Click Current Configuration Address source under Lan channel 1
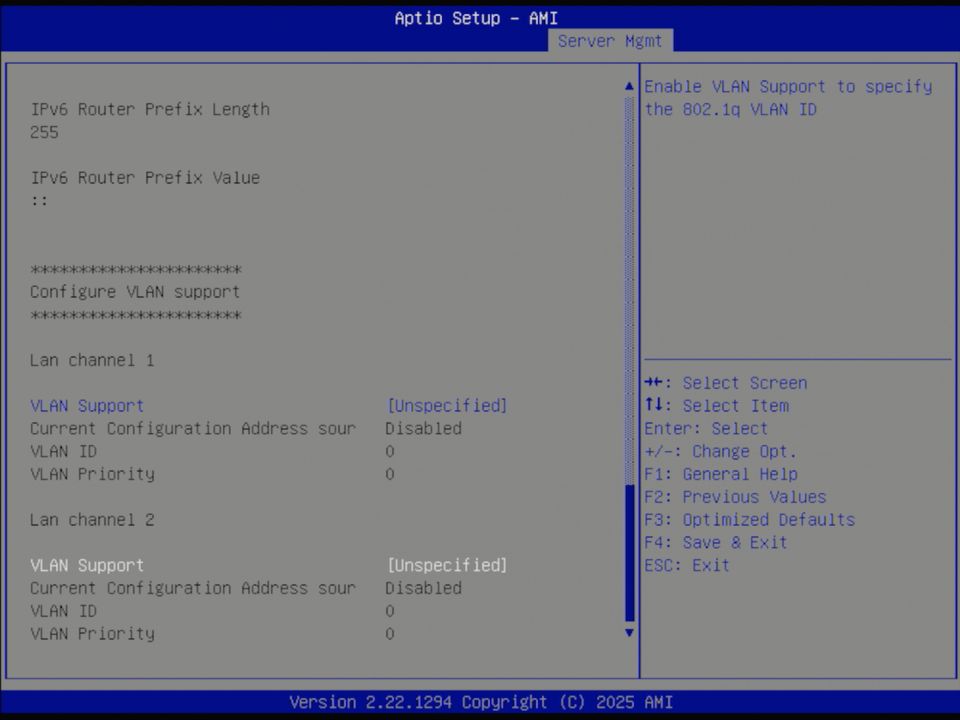The width and height of the screenshot is (960, 720). [191, 428]
